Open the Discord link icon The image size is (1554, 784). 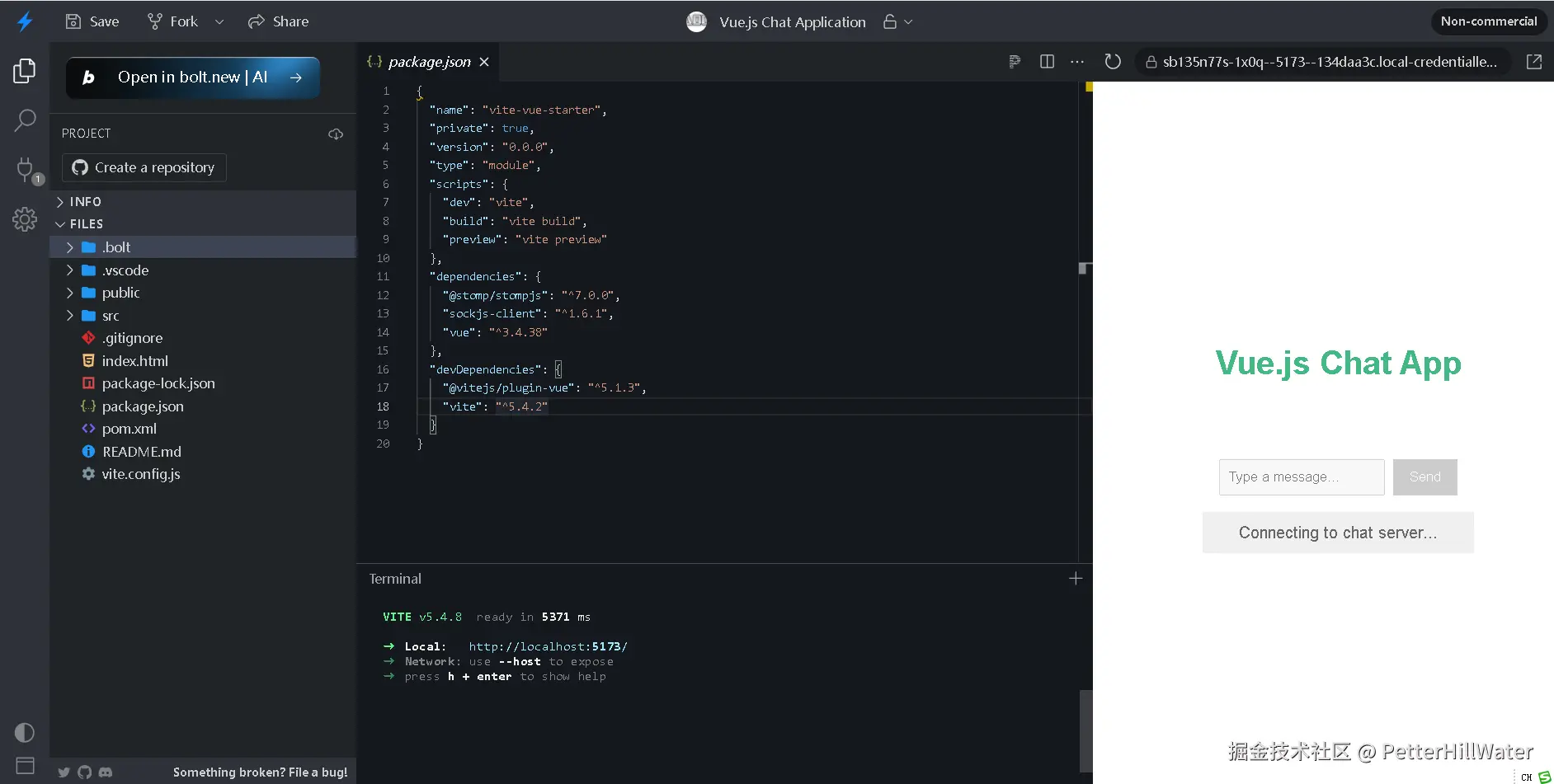pos(106,772)
